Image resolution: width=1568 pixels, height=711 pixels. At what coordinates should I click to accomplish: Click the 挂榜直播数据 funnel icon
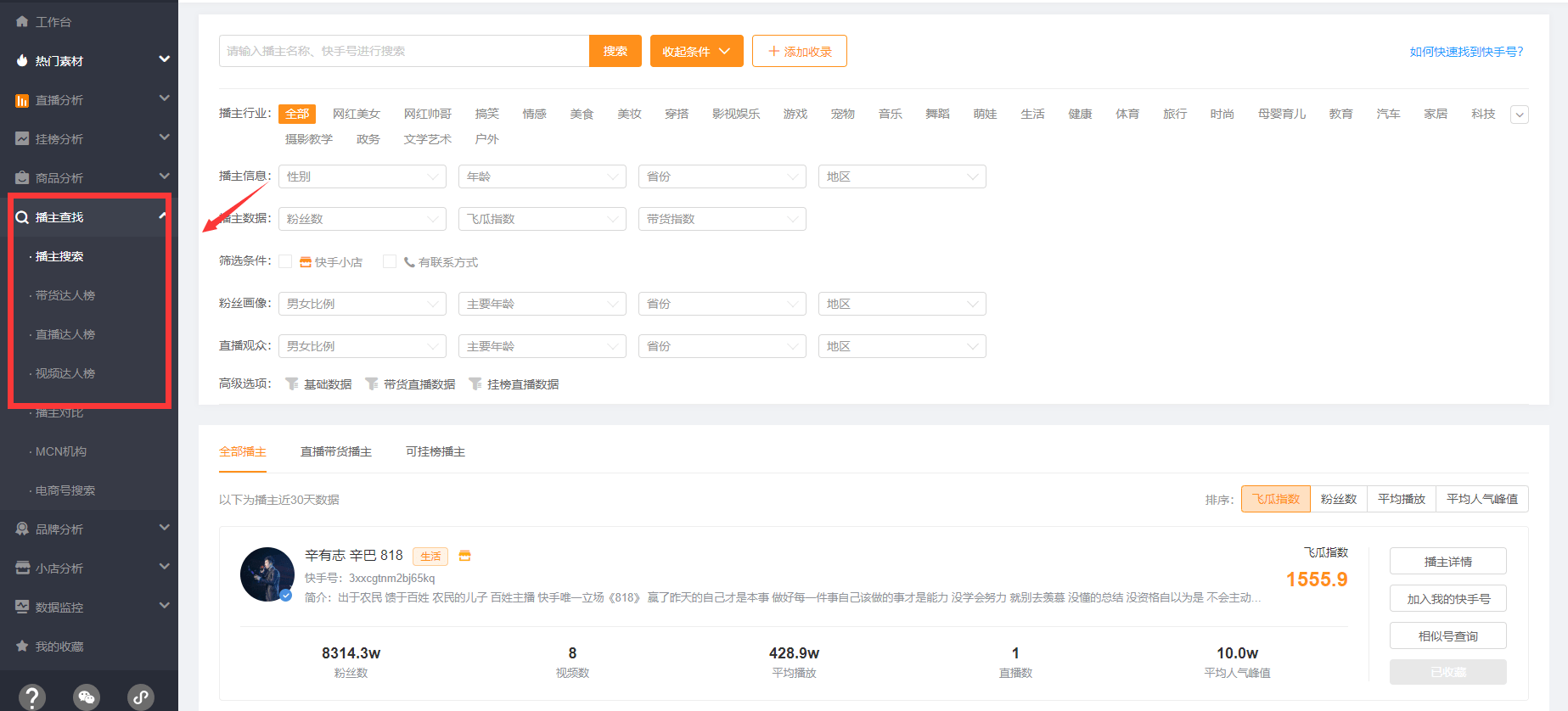[x=475, y=383]
